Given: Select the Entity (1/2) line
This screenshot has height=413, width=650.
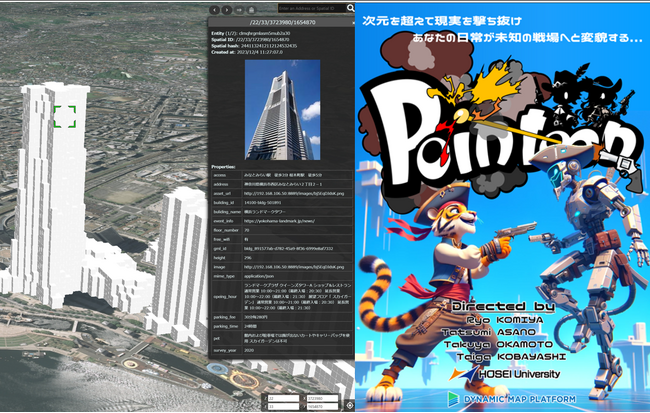Looking at the screenshot, I should [250, 33].
